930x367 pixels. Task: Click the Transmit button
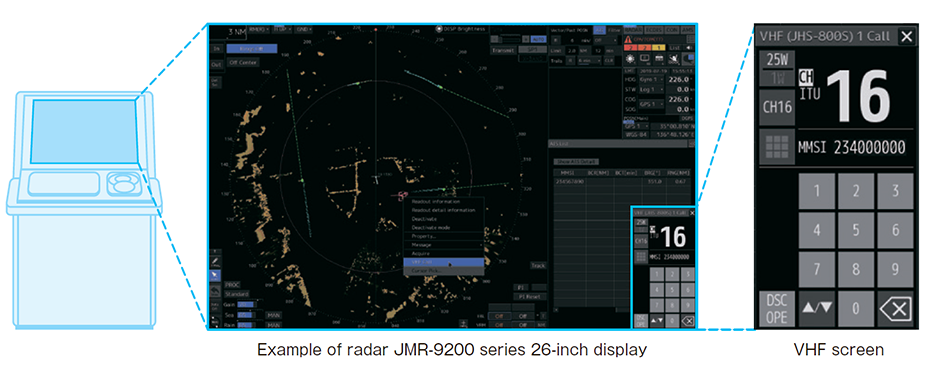503,50
